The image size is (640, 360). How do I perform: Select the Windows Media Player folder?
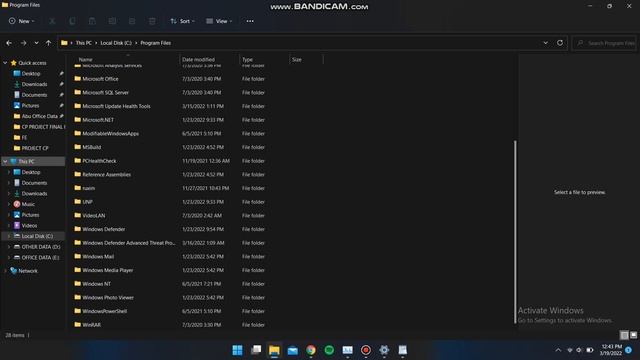pos(107,270)
